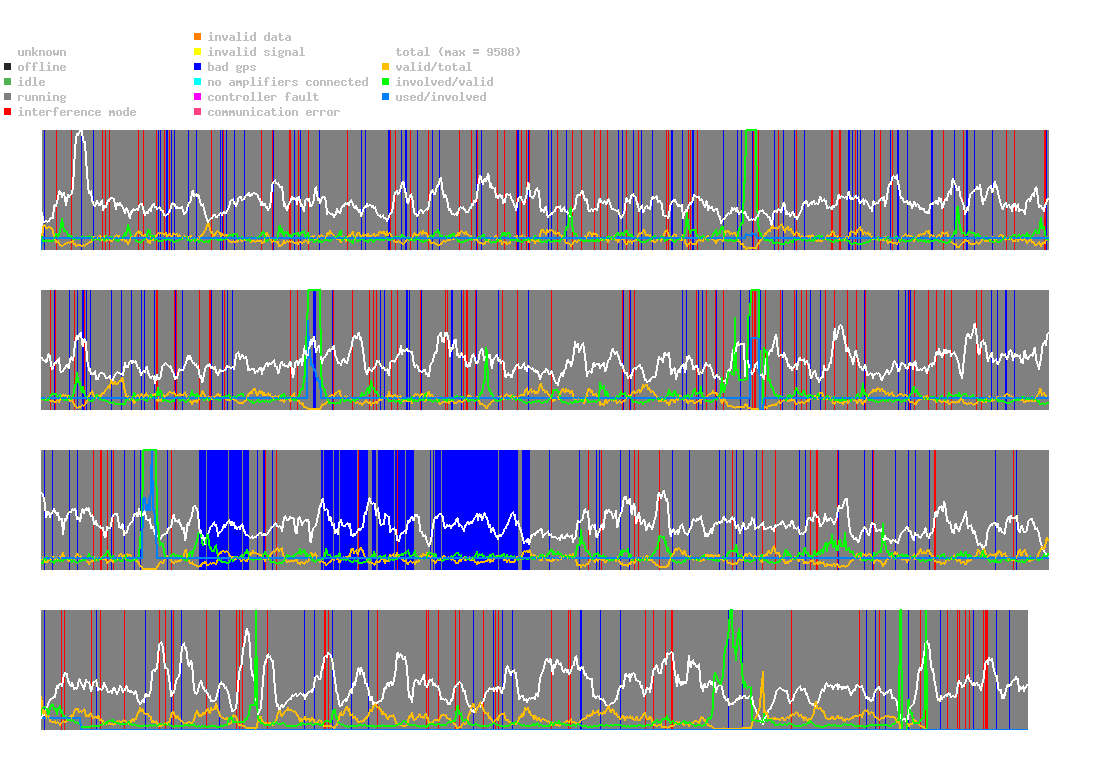Viewport: 1095px width, 764px height.
Task: Select the gray running background swatch
Action: 7,97
